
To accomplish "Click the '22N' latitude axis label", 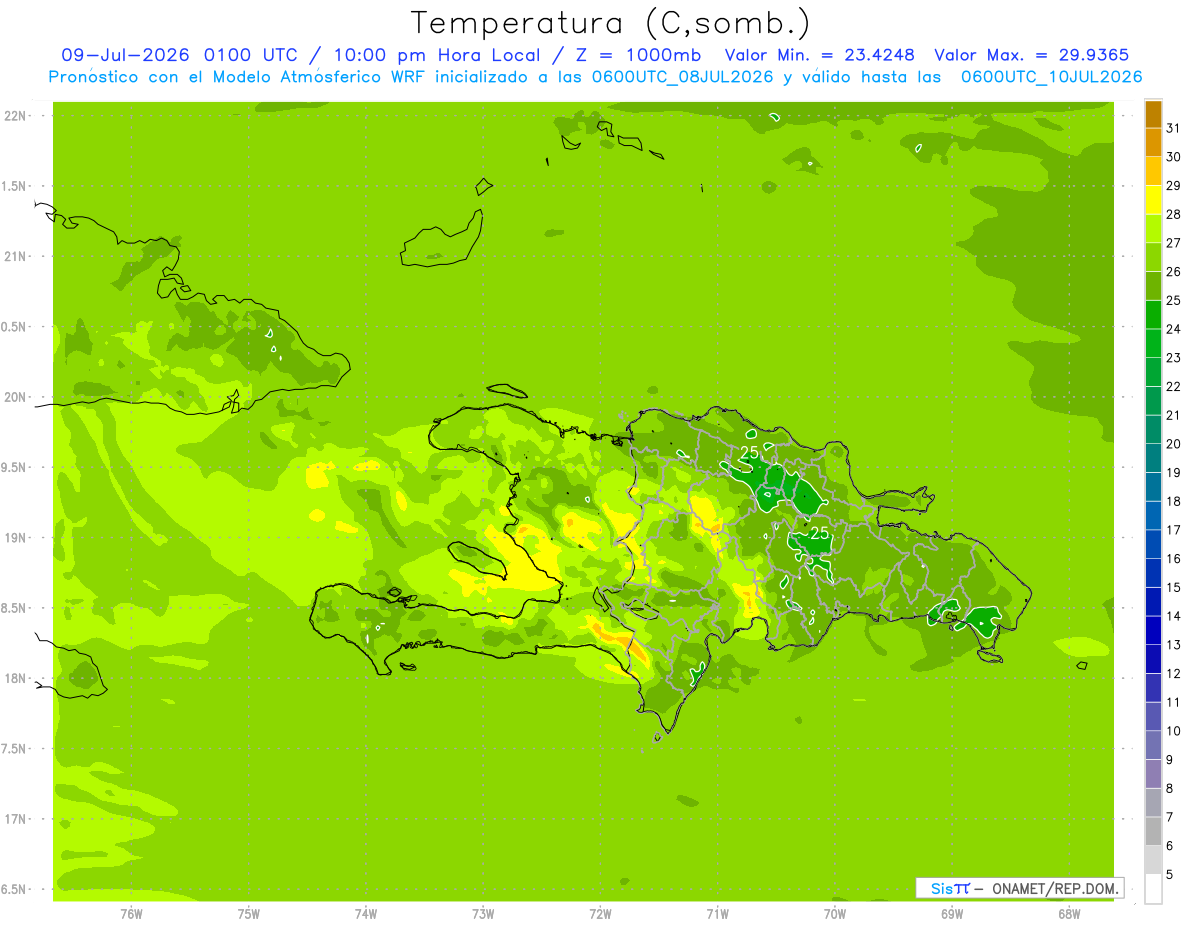I will click(x=14, y=115).
